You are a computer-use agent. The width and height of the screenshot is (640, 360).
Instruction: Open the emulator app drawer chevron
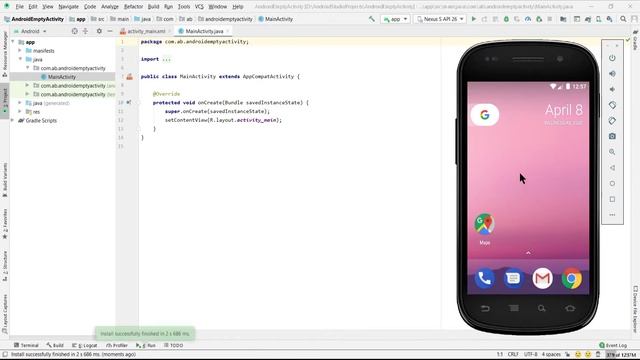(x=528, y=253)
